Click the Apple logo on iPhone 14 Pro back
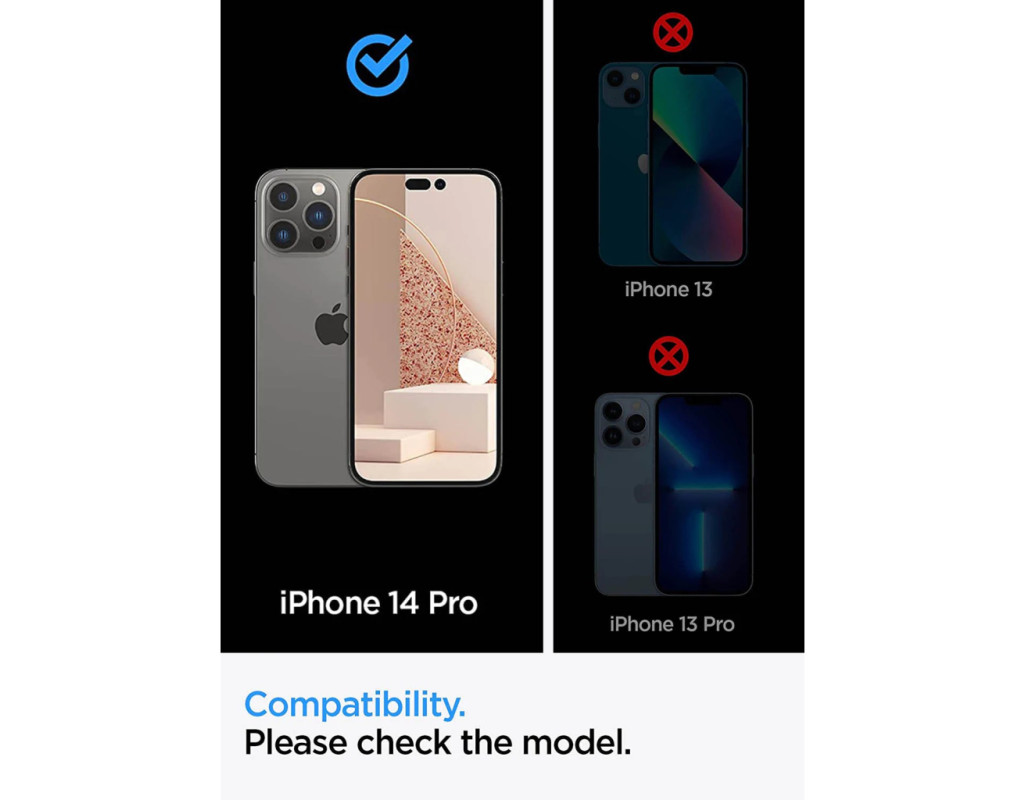 [x=332, y=325]
